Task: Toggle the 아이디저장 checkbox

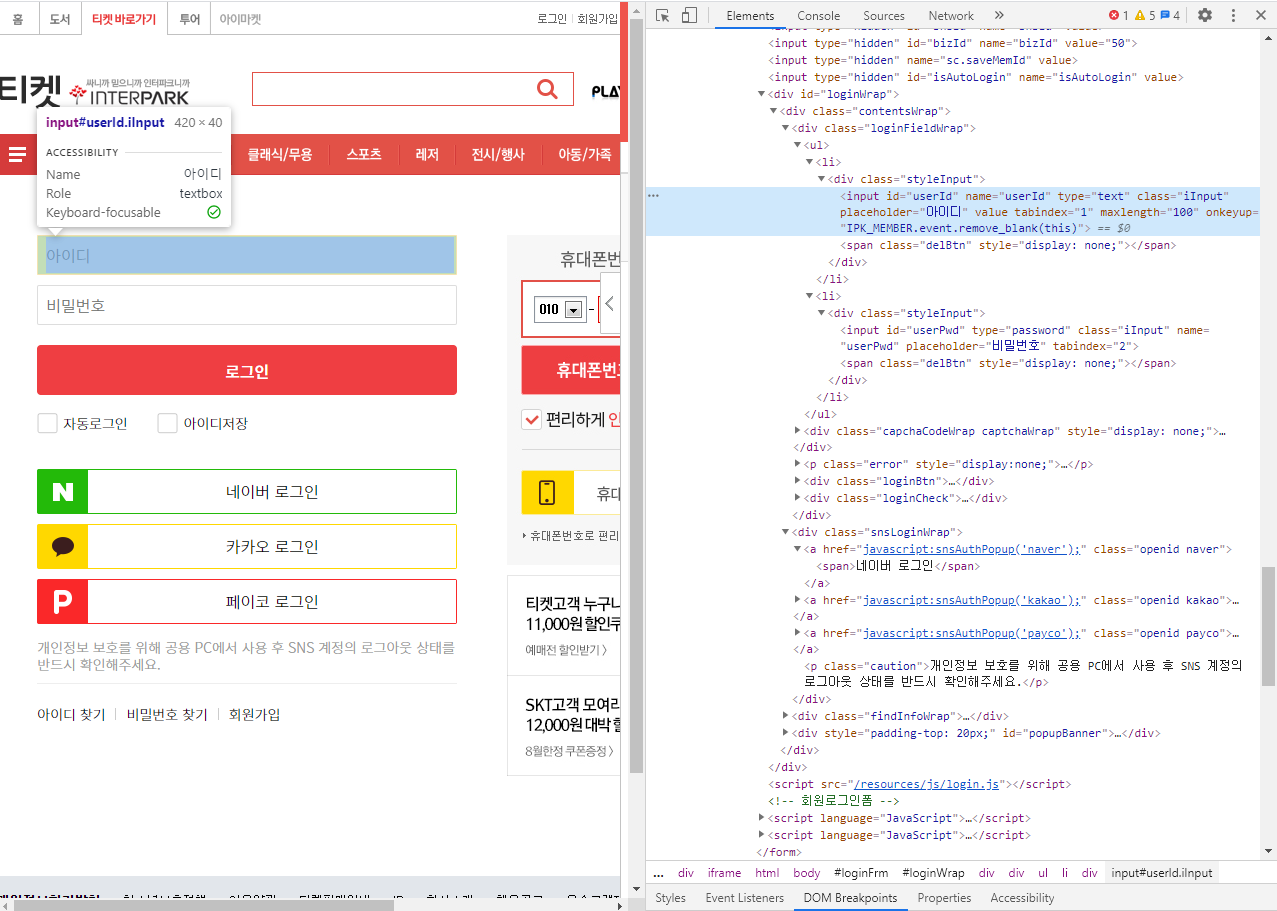Action: pyautogui.click(x=167, y=423)
